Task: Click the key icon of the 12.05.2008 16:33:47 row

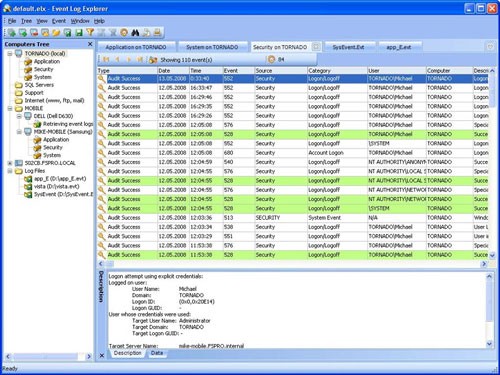Action: pyautogui.click(x=102, y=88)
